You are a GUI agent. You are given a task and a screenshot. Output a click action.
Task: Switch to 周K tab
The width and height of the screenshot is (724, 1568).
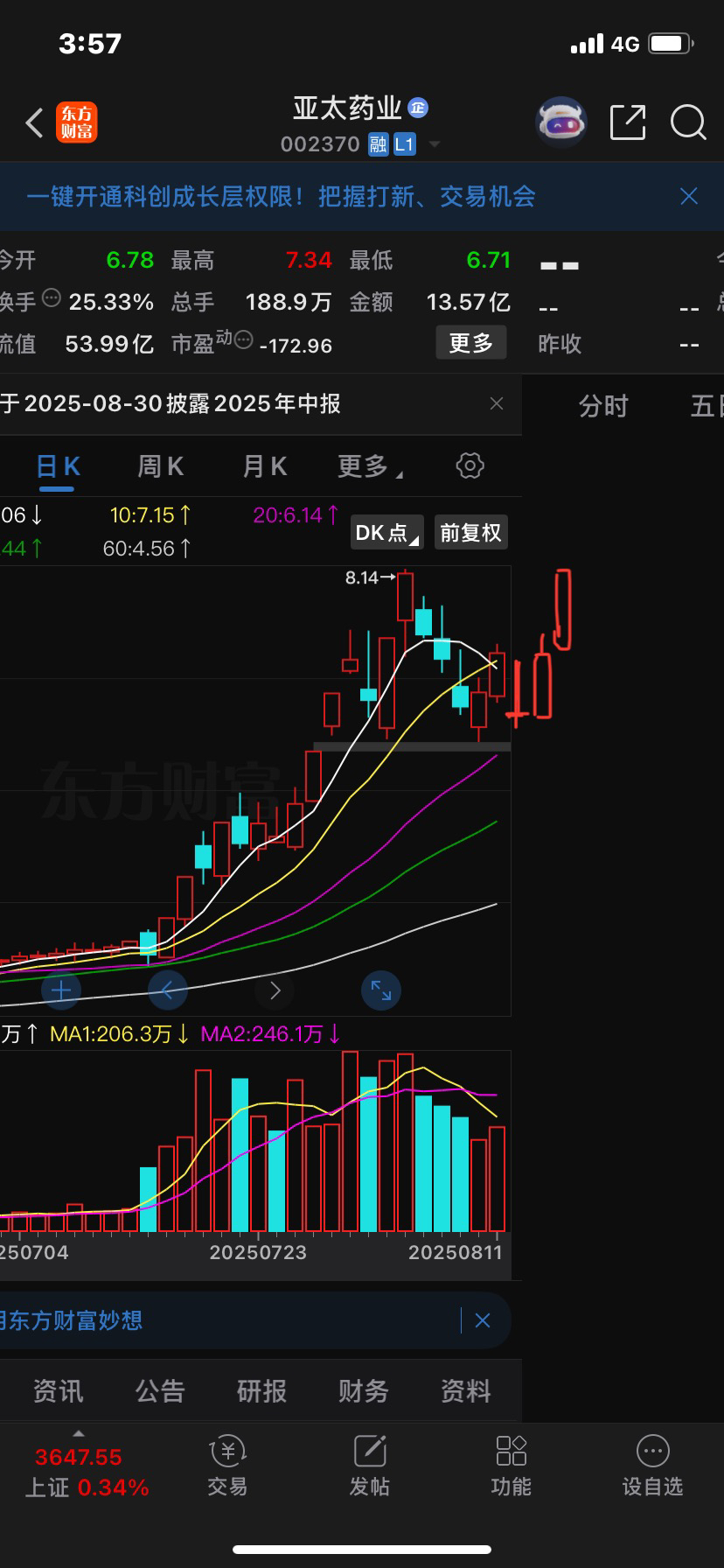pos(161,466)
